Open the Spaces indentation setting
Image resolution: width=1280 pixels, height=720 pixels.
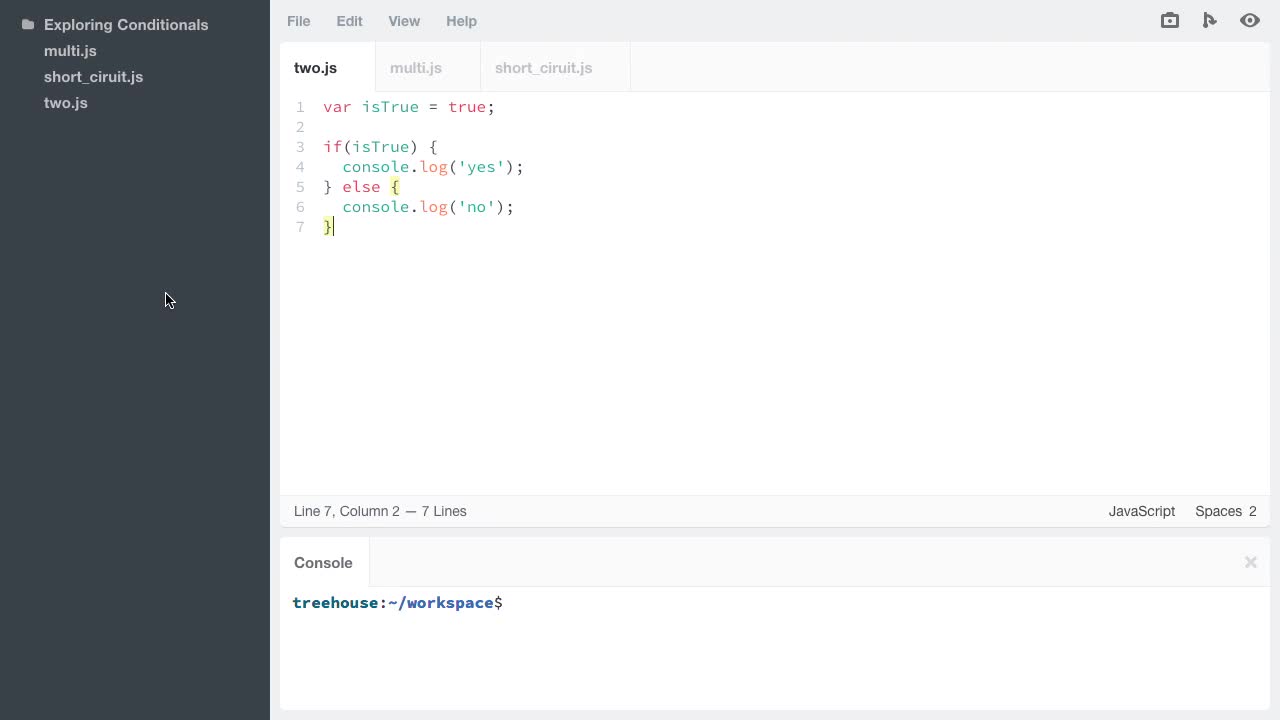(1225, 511)
